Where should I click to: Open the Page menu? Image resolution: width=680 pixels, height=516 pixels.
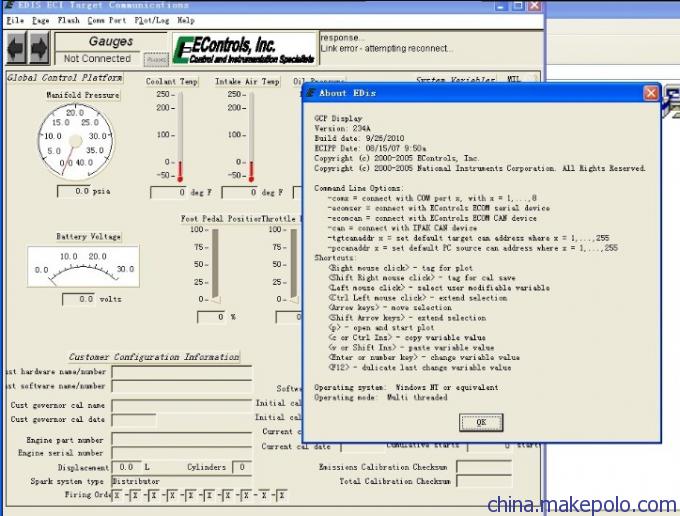[x=40, y=20]
